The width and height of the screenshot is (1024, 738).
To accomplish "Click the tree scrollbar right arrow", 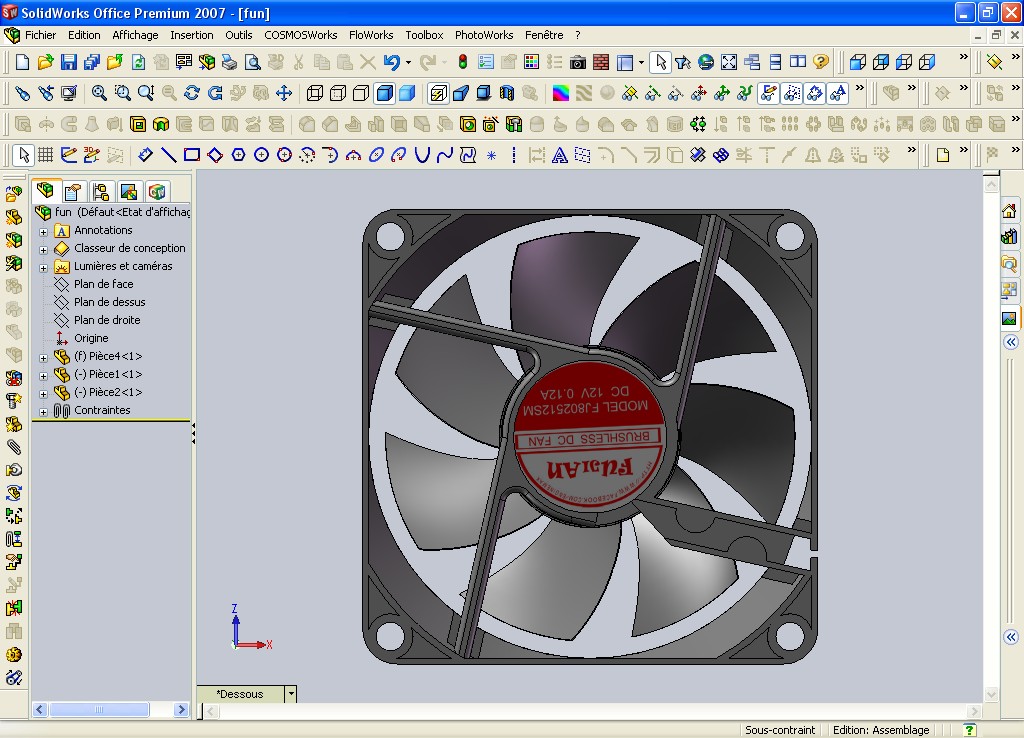I will pos(182,709).
